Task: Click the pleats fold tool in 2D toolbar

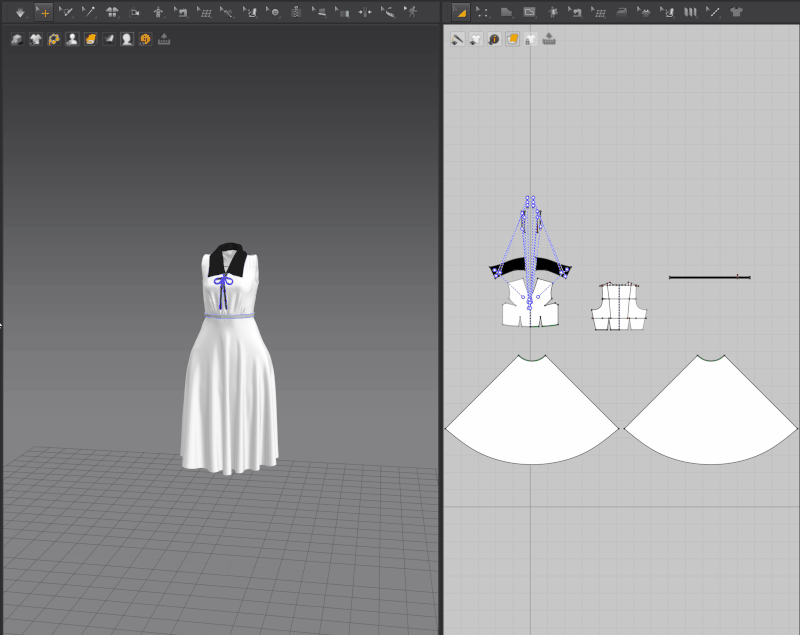Action: 690,12
